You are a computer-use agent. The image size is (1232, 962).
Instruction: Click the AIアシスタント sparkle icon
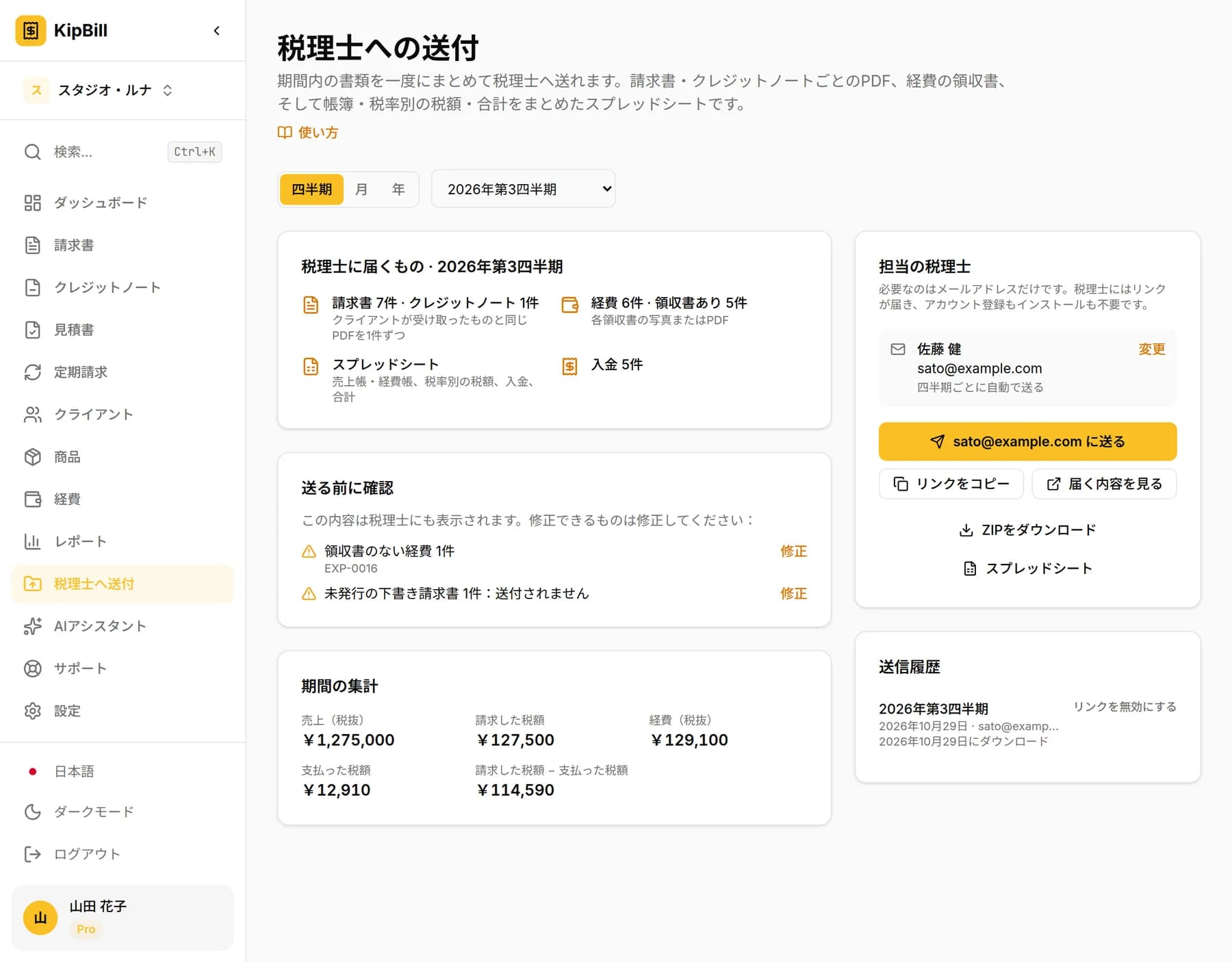coord(32,626)
